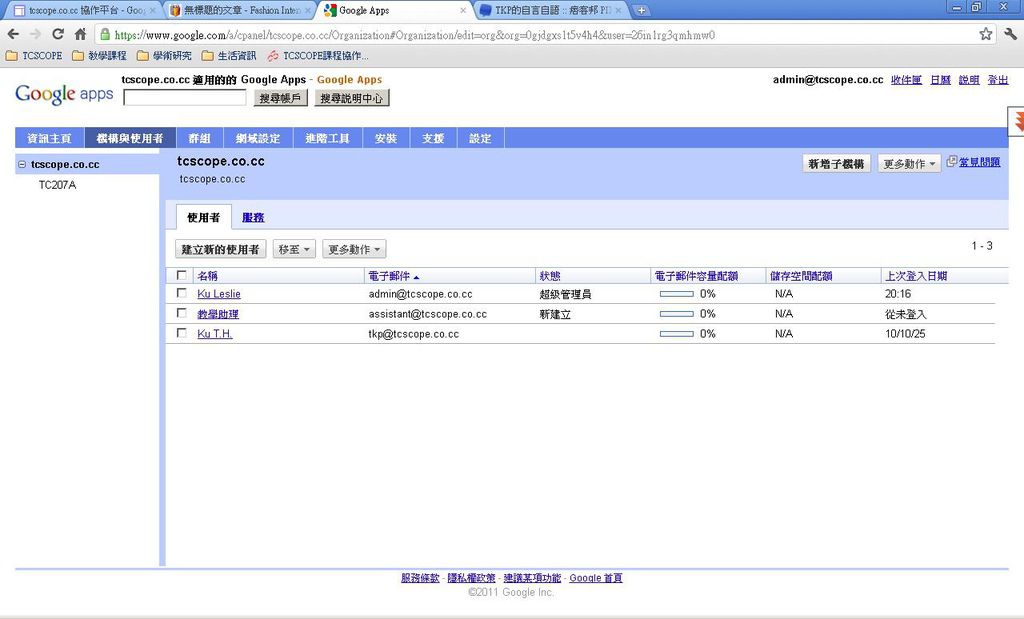Screen dimensions: 1024x619
Task: Switch to the TKP的自言自語 browser tab
Action: coord(552,10)
